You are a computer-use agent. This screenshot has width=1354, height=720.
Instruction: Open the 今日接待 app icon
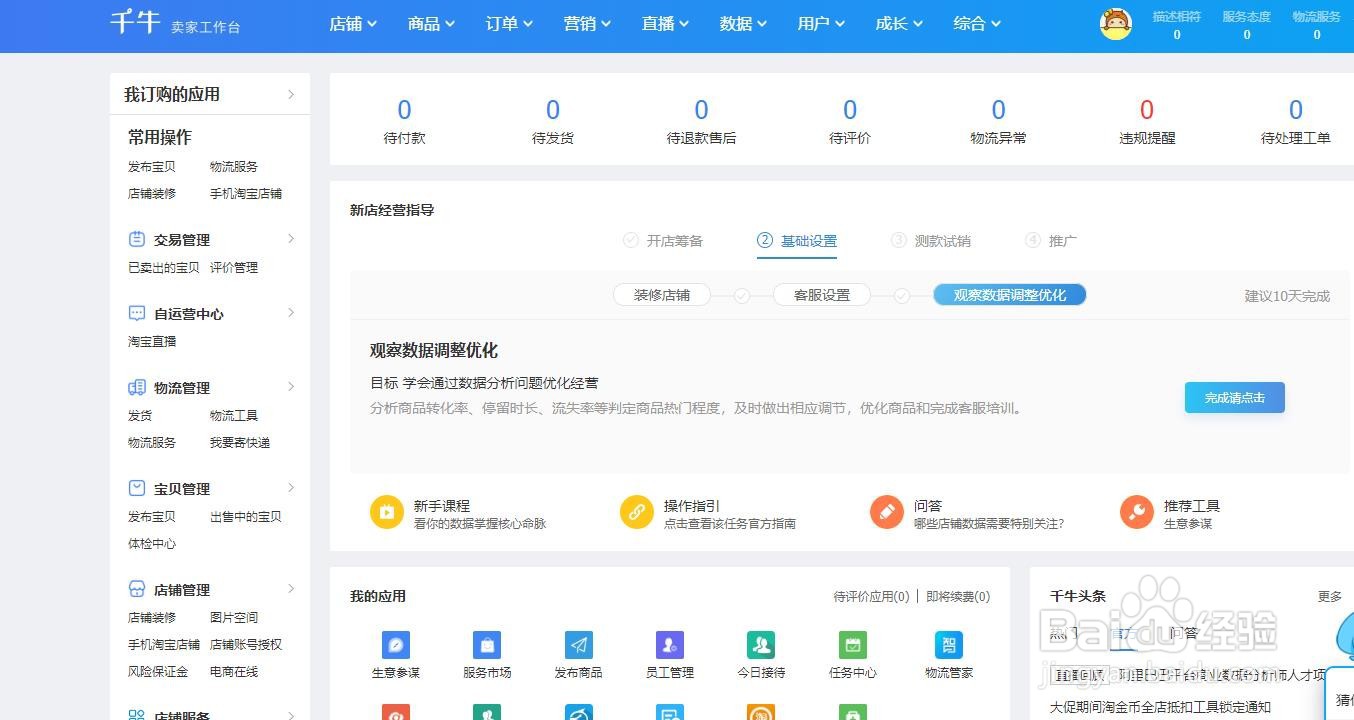[761, 645]
